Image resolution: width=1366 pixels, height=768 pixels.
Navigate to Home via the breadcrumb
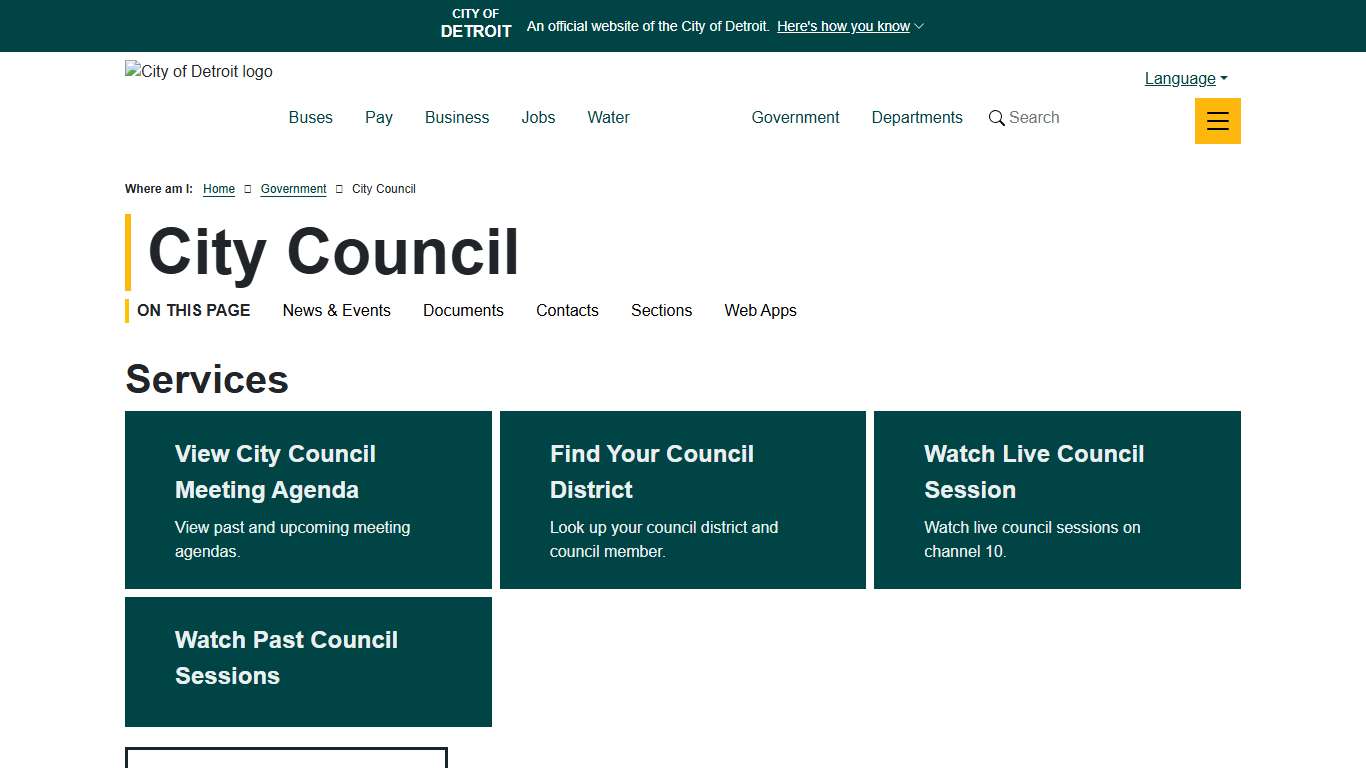[219, 189]
